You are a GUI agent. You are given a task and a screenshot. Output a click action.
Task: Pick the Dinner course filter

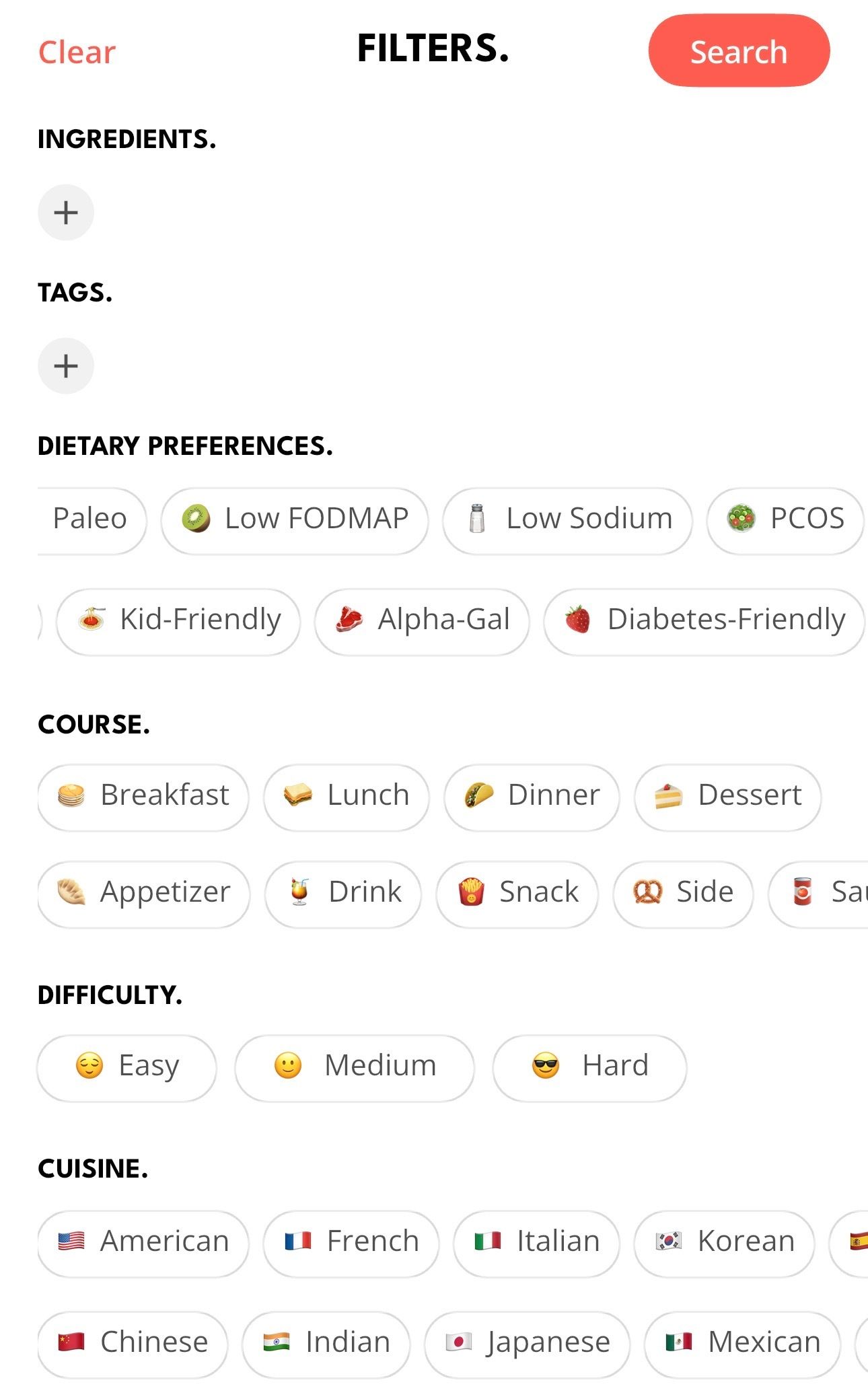coord(532,796)
